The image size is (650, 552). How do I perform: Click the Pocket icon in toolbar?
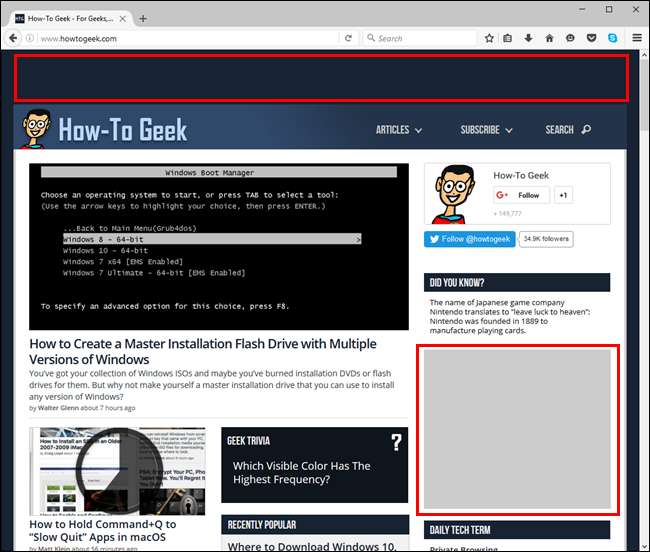tap(591, 38)
